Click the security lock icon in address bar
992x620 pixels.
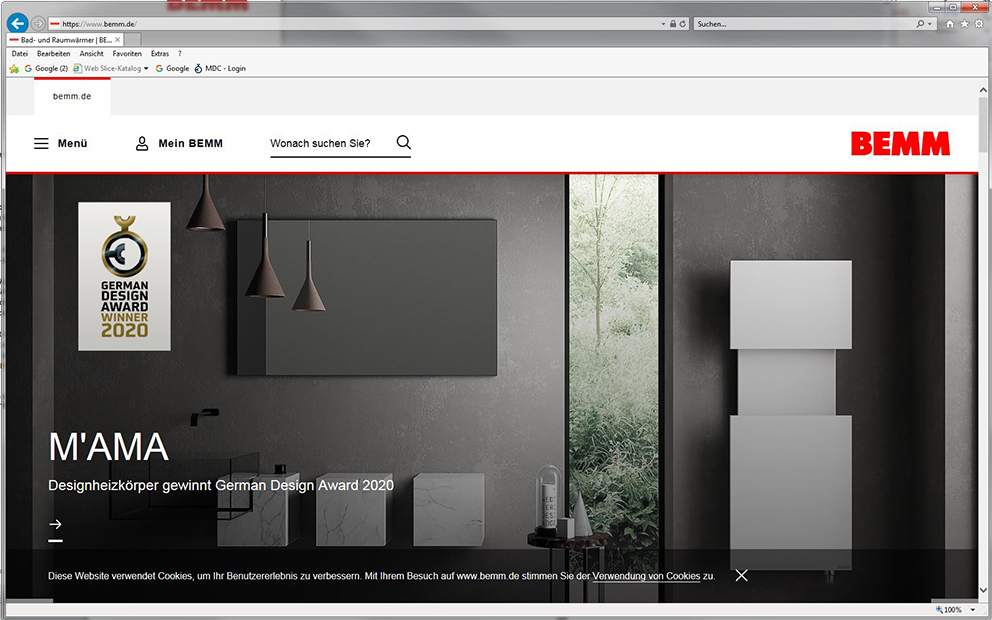(673, 24)
